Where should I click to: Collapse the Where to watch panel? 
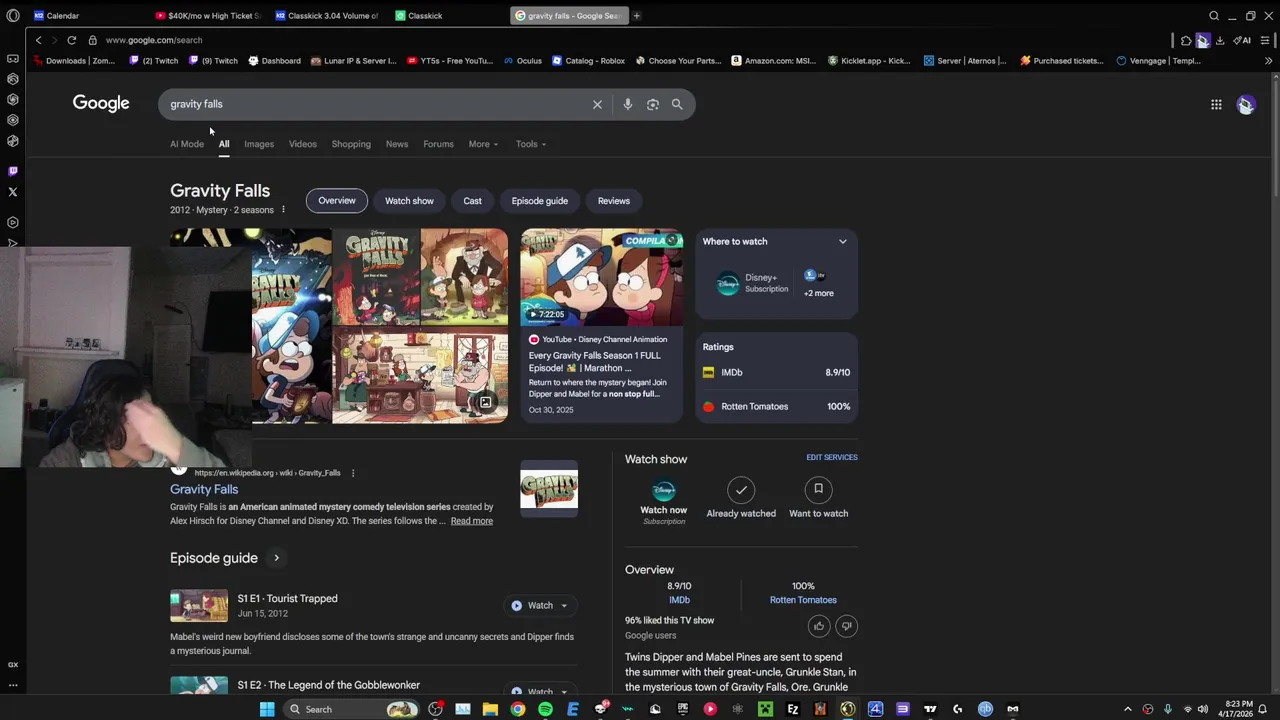coord(842,241)
